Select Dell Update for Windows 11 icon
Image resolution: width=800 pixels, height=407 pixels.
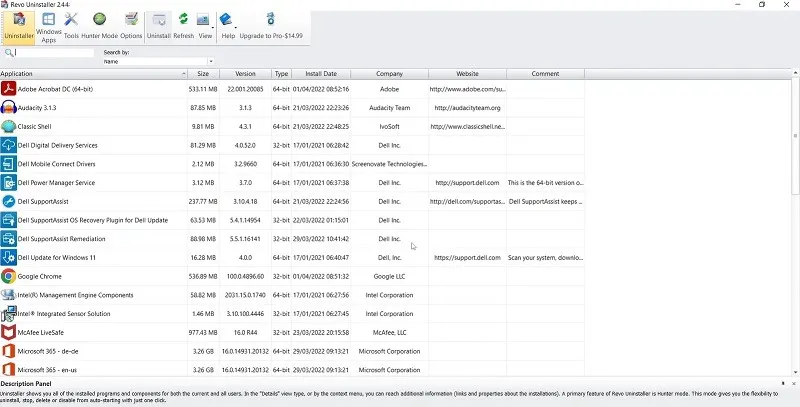(x=9, y=258)
